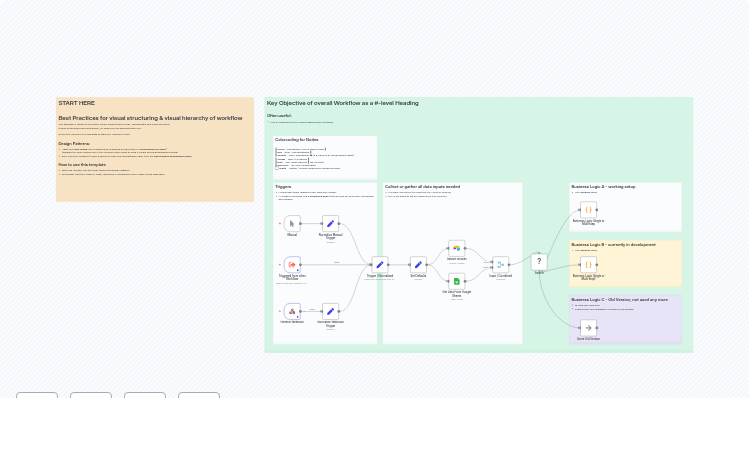This screenshot has width=749, height=450.
Task: Select the Normalize Webhook Trigger node
Action: pyautogui.click(x=330, y=312)
